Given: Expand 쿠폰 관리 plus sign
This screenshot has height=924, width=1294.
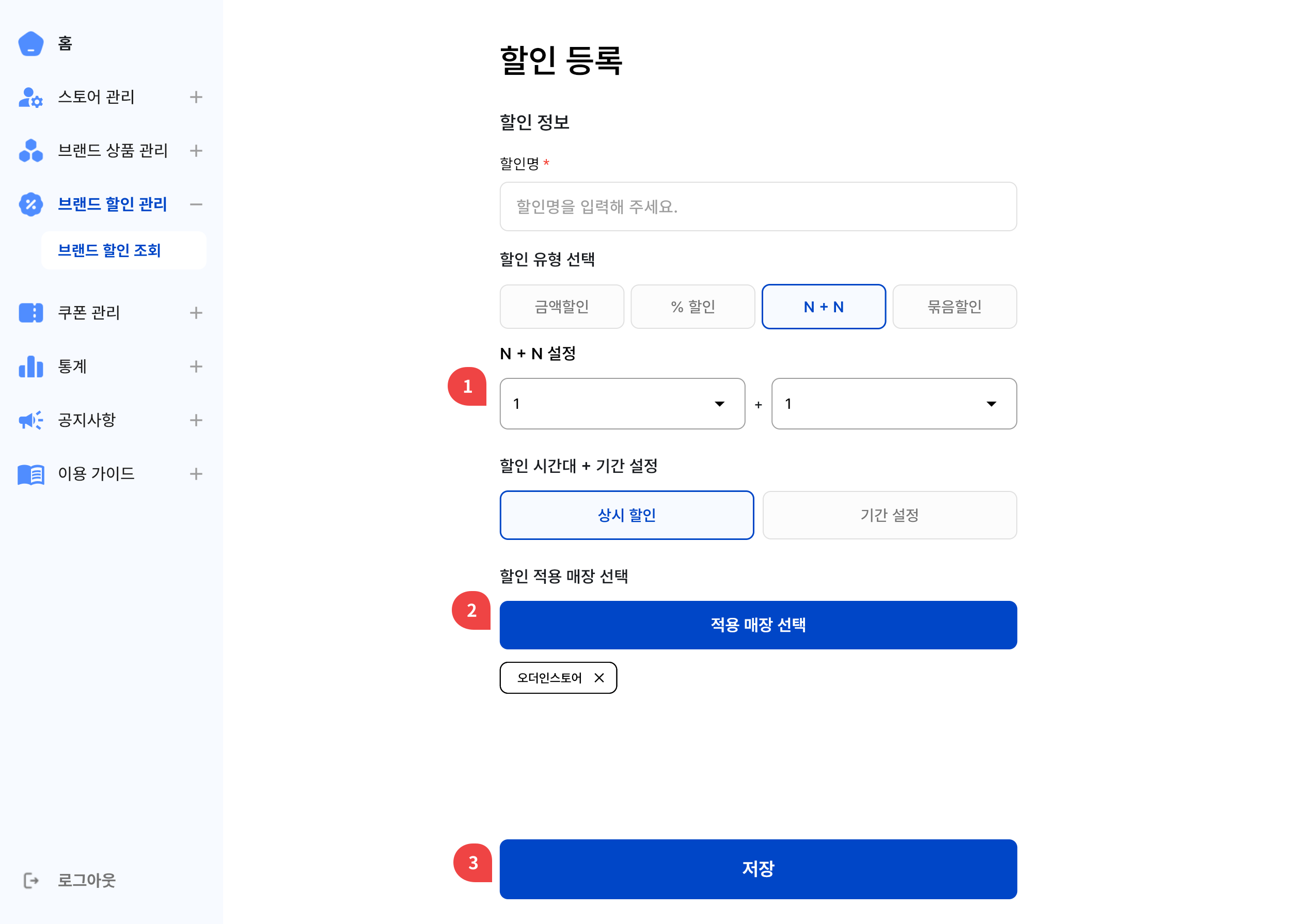Looking at the screenshot, I should tap(196, 313).
